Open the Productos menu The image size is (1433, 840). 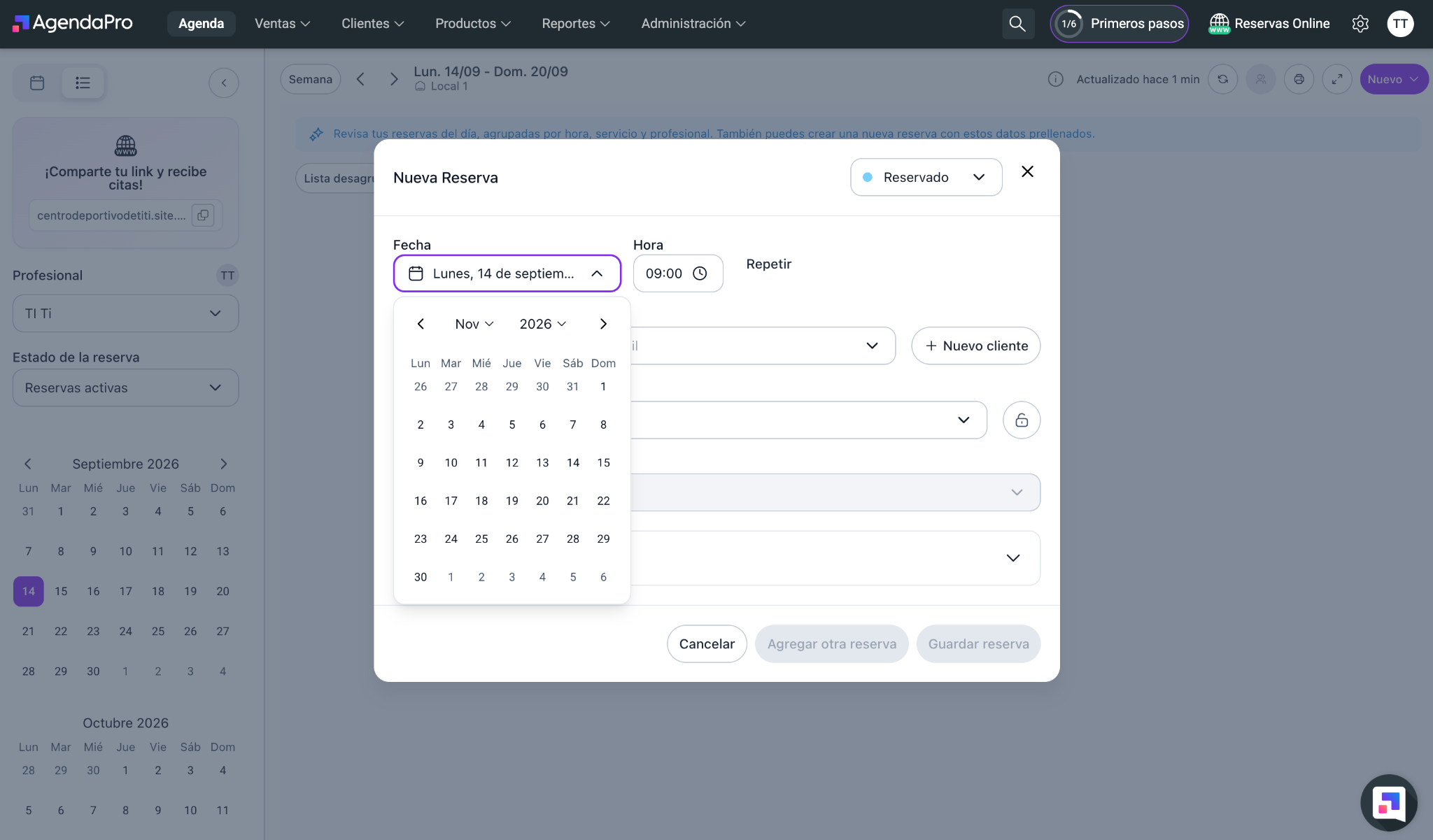coord(473,24)
